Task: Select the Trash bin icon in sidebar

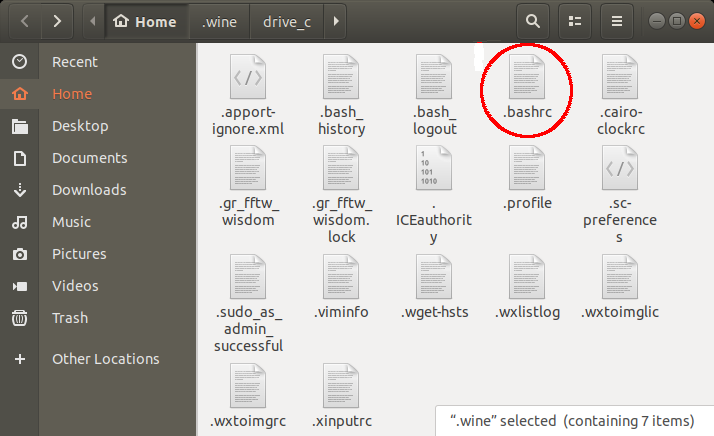Action: pyautogui.click(x=20, y=318)
